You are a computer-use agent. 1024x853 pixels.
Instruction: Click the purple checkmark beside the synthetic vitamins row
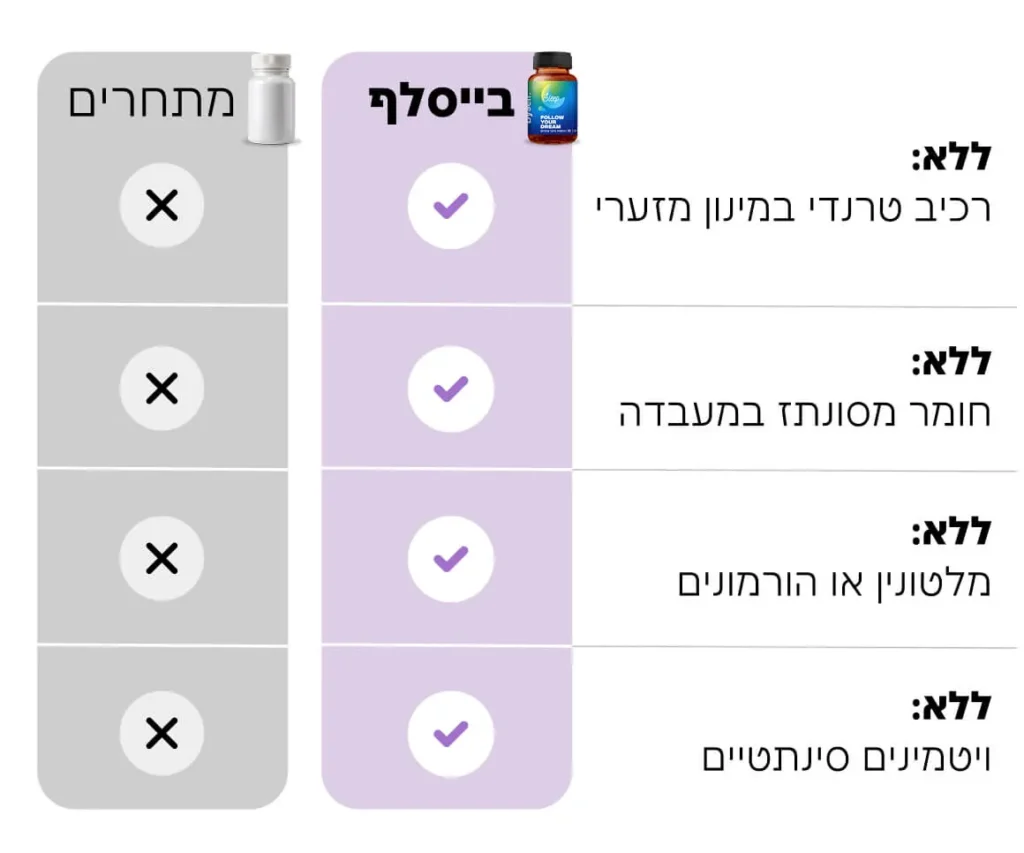450,734
